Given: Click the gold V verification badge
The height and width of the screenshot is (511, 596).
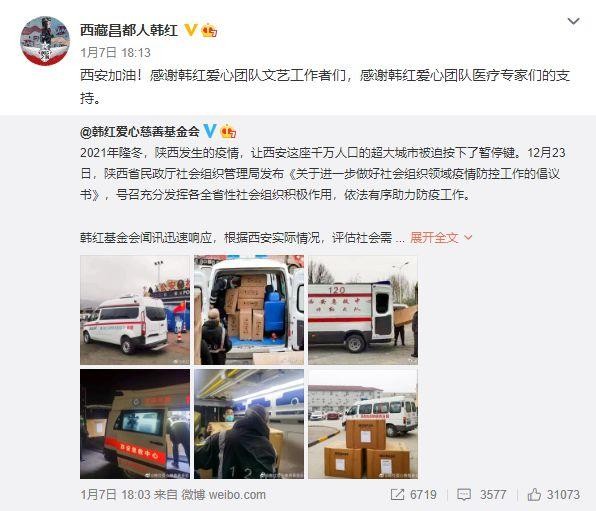Looking at the screenshot, I should click(x=191, y=30).
